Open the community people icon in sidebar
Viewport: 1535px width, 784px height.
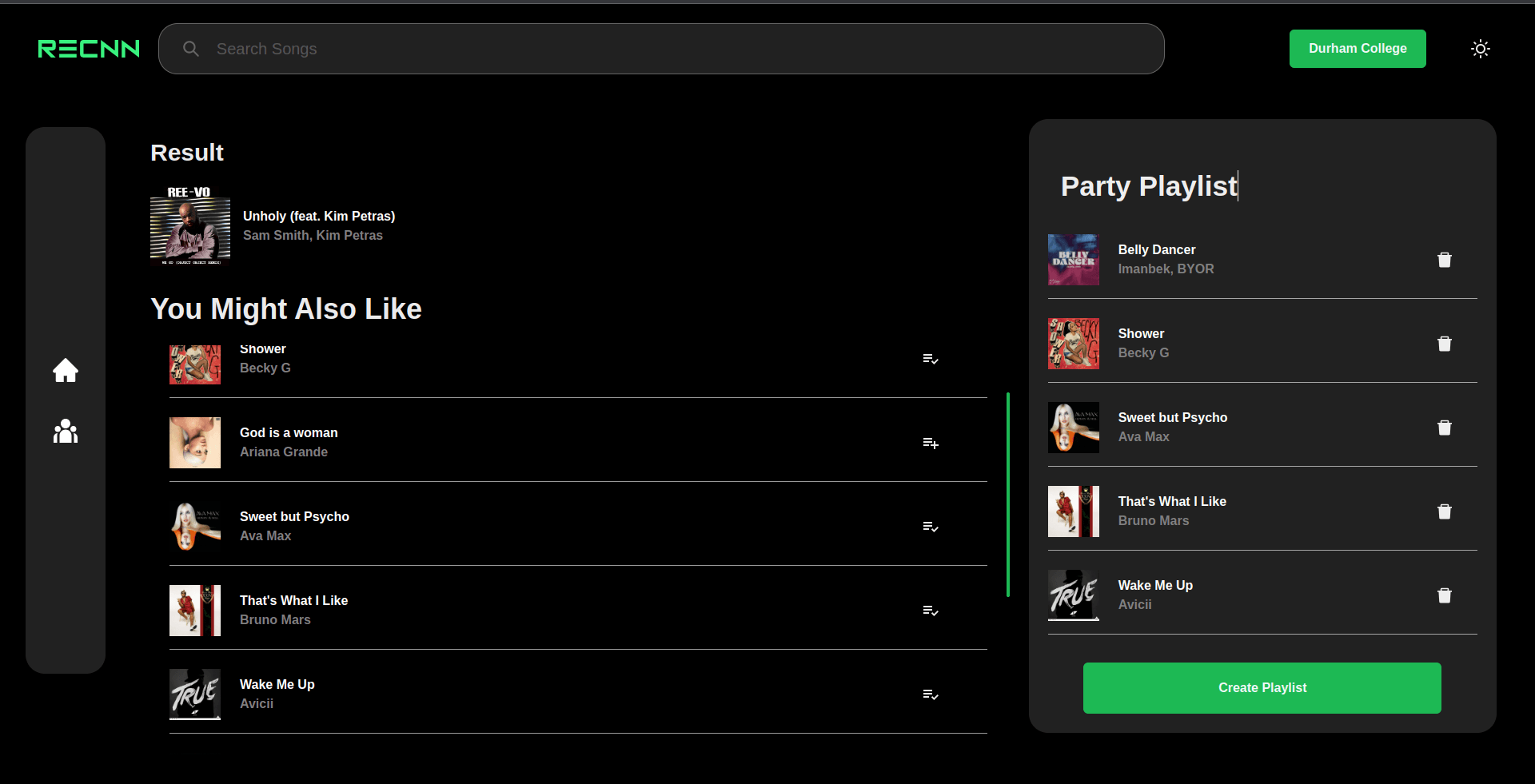click(66, 432)
